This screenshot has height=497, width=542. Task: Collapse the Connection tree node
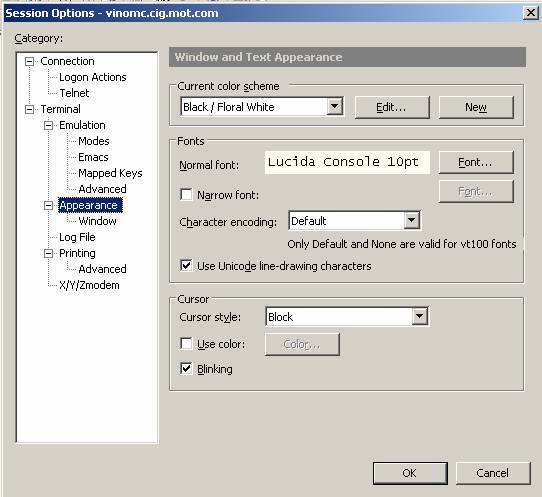coord(30,62)
